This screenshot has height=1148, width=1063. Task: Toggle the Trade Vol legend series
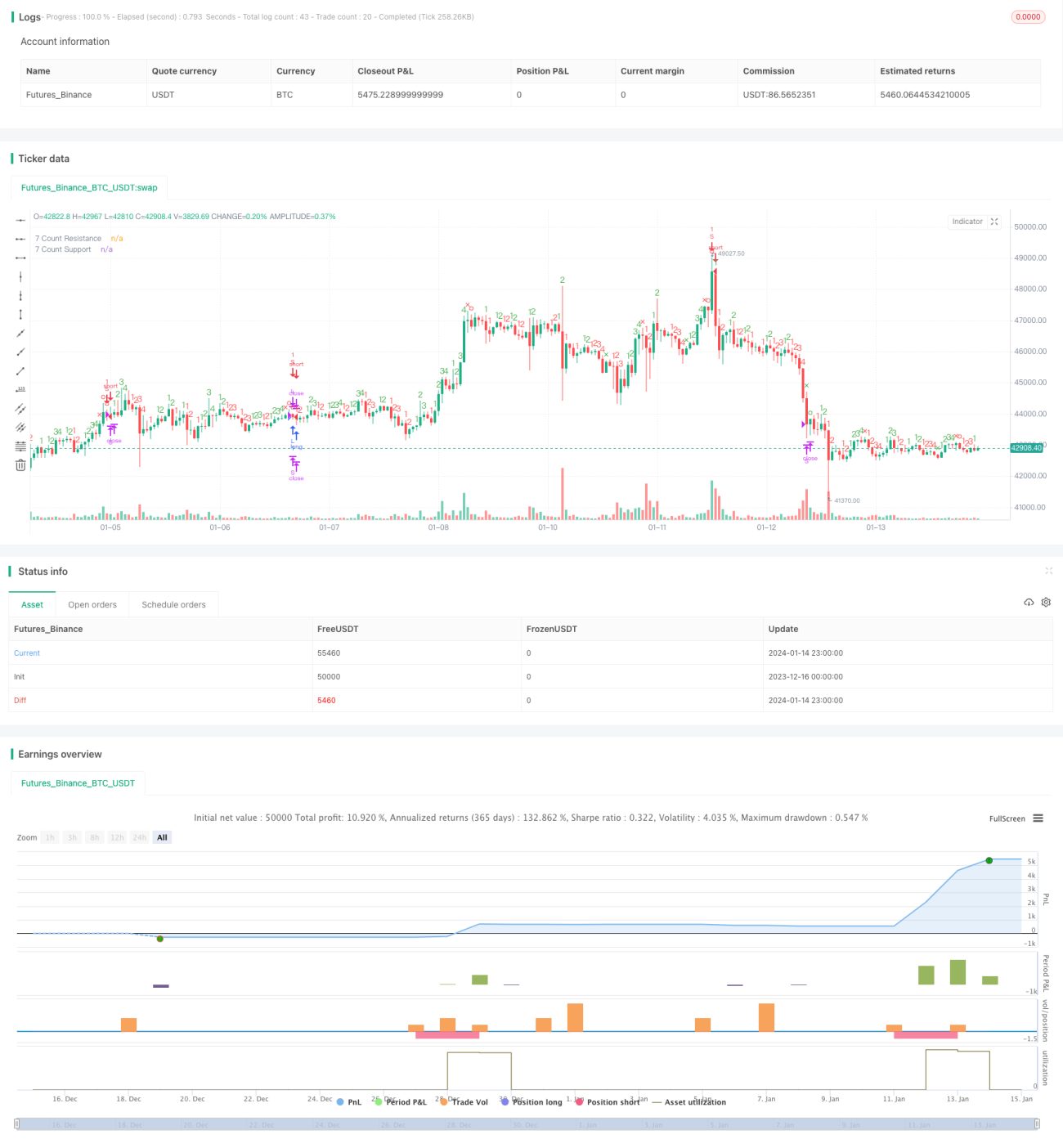(464, 1102)
